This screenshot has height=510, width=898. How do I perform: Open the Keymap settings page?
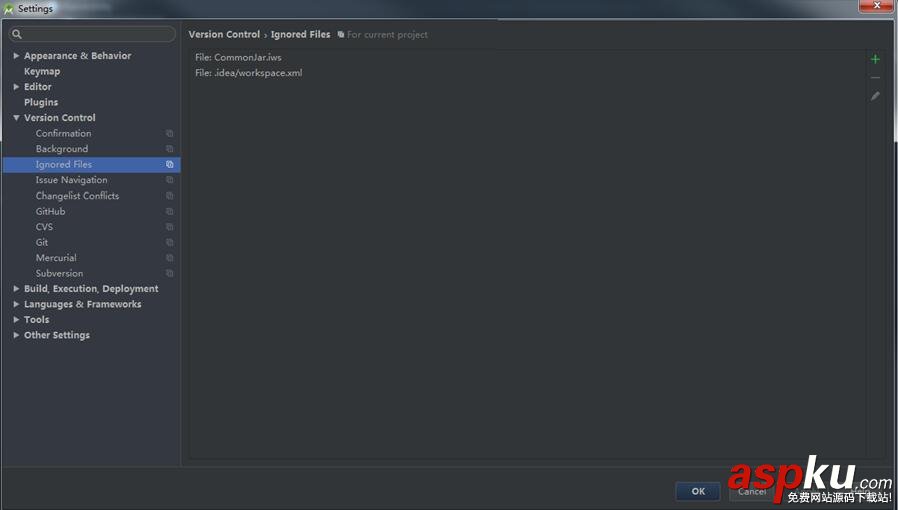pyautogui.click(x=42, y=72)
